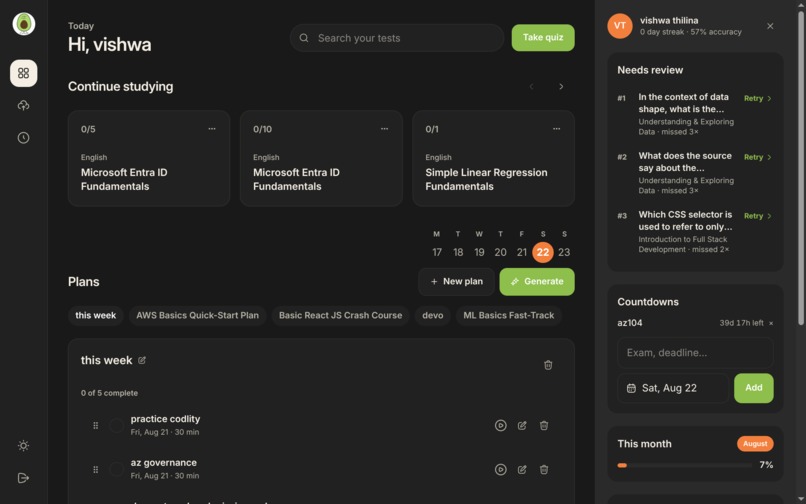This screenshot has width=806, height=504.
Task: Click the Generate plan button
Action: [x=537, y=281]
